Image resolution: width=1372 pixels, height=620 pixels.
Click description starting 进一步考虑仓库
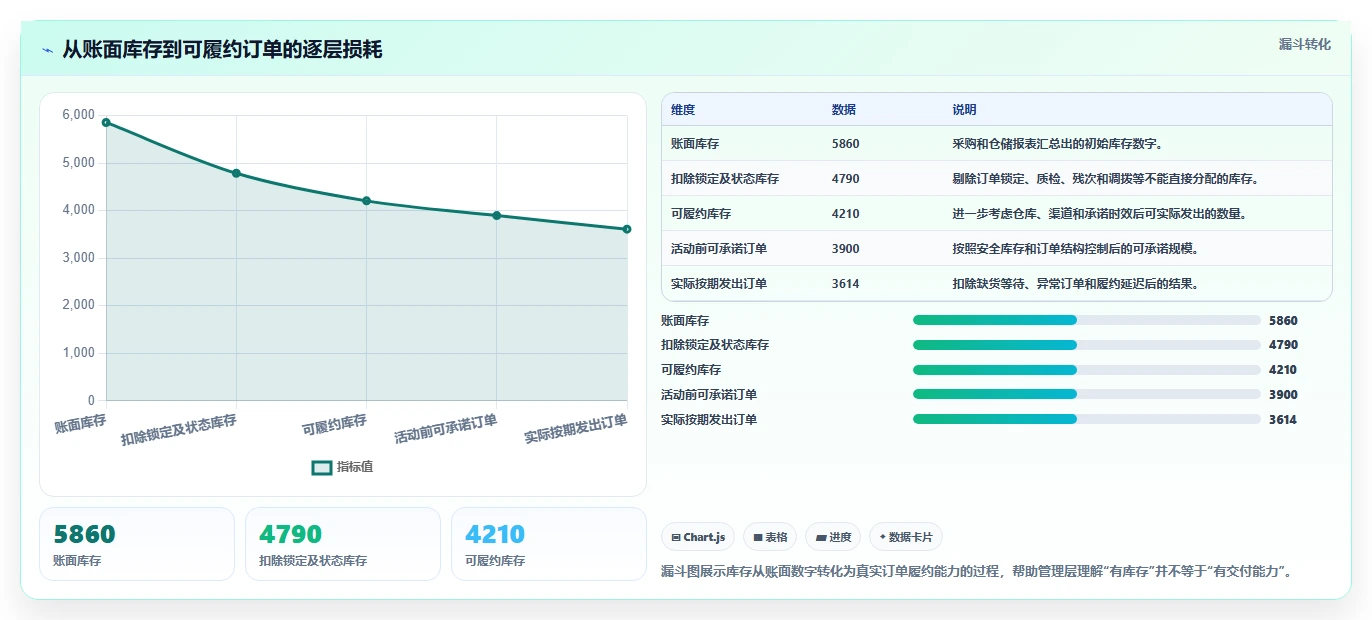(x=1099, y=214)
